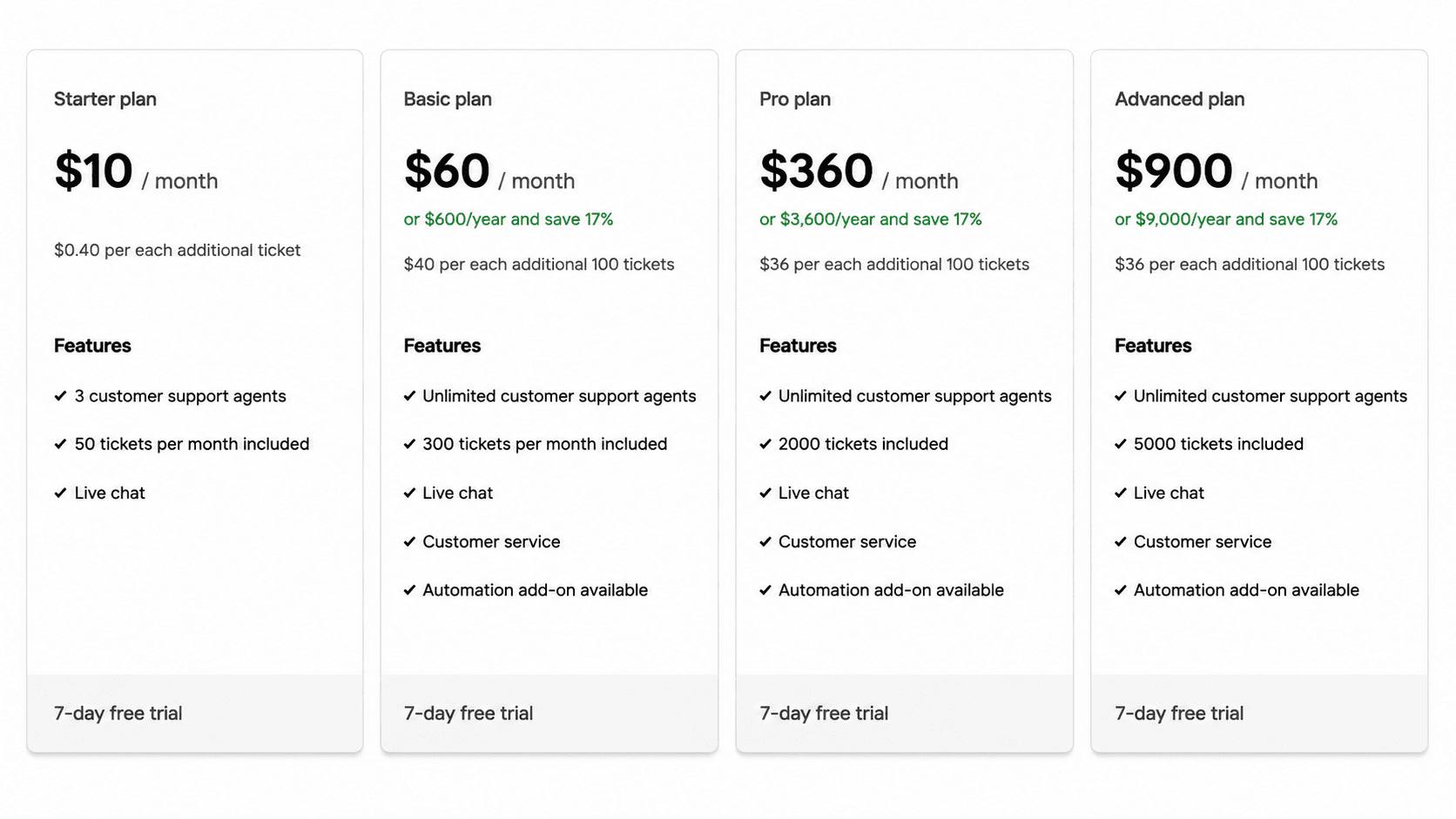Screen dimensions: 1456x819
Task: Start the Advanced plan 7-day free trial
Action: [1179, 714]
